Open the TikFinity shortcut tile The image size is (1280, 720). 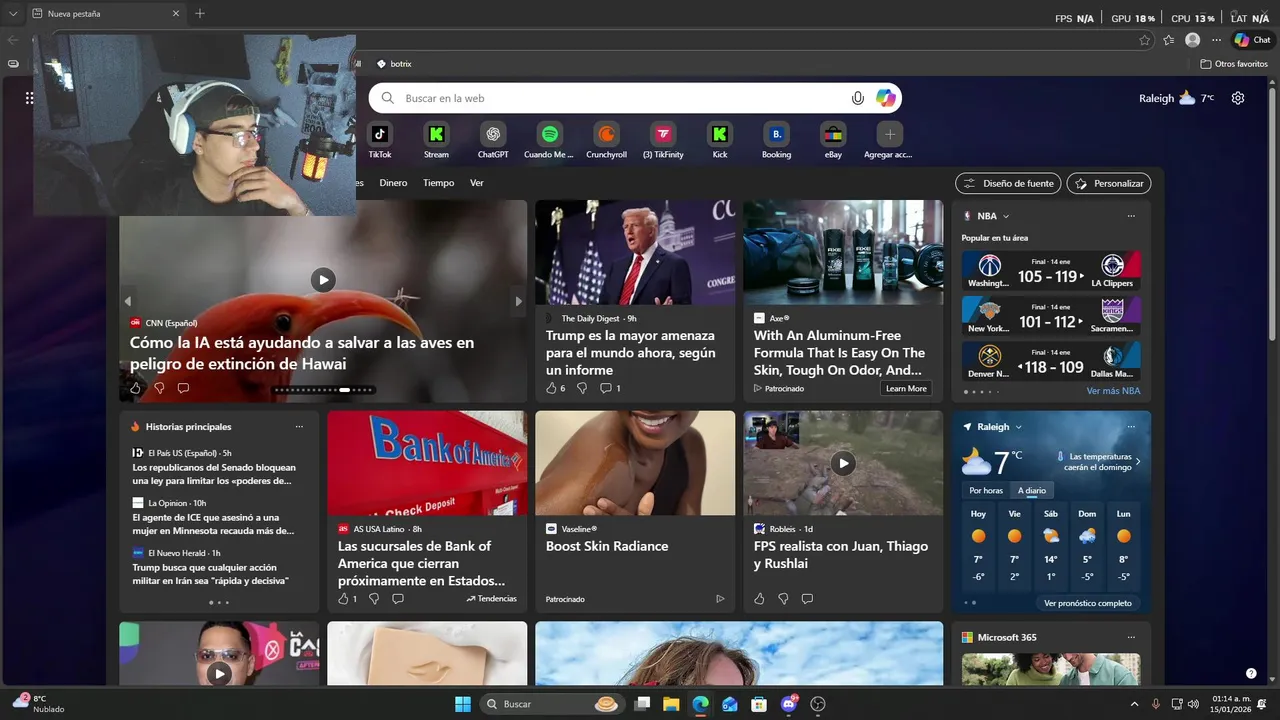click(x=663, y=140)
